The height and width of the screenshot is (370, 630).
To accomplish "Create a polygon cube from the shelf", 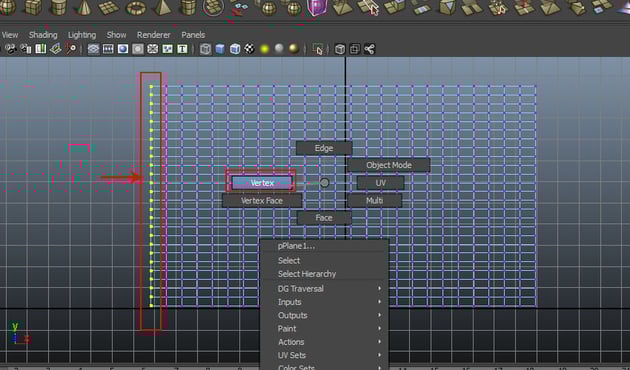I will 33,6.
